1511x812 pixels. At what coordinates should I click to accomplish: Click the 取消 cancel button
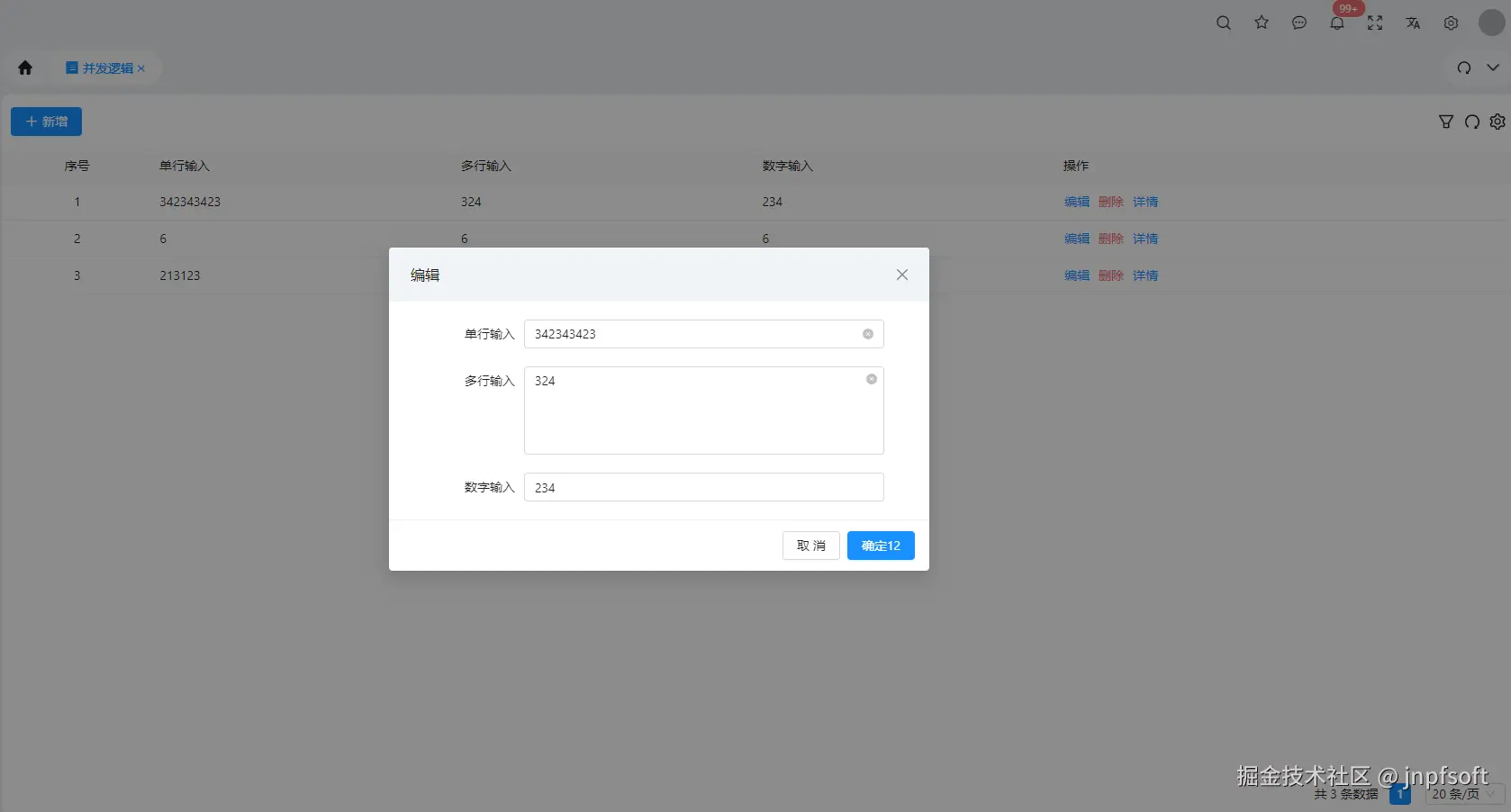pyautogui.click(x=811, y=546)
